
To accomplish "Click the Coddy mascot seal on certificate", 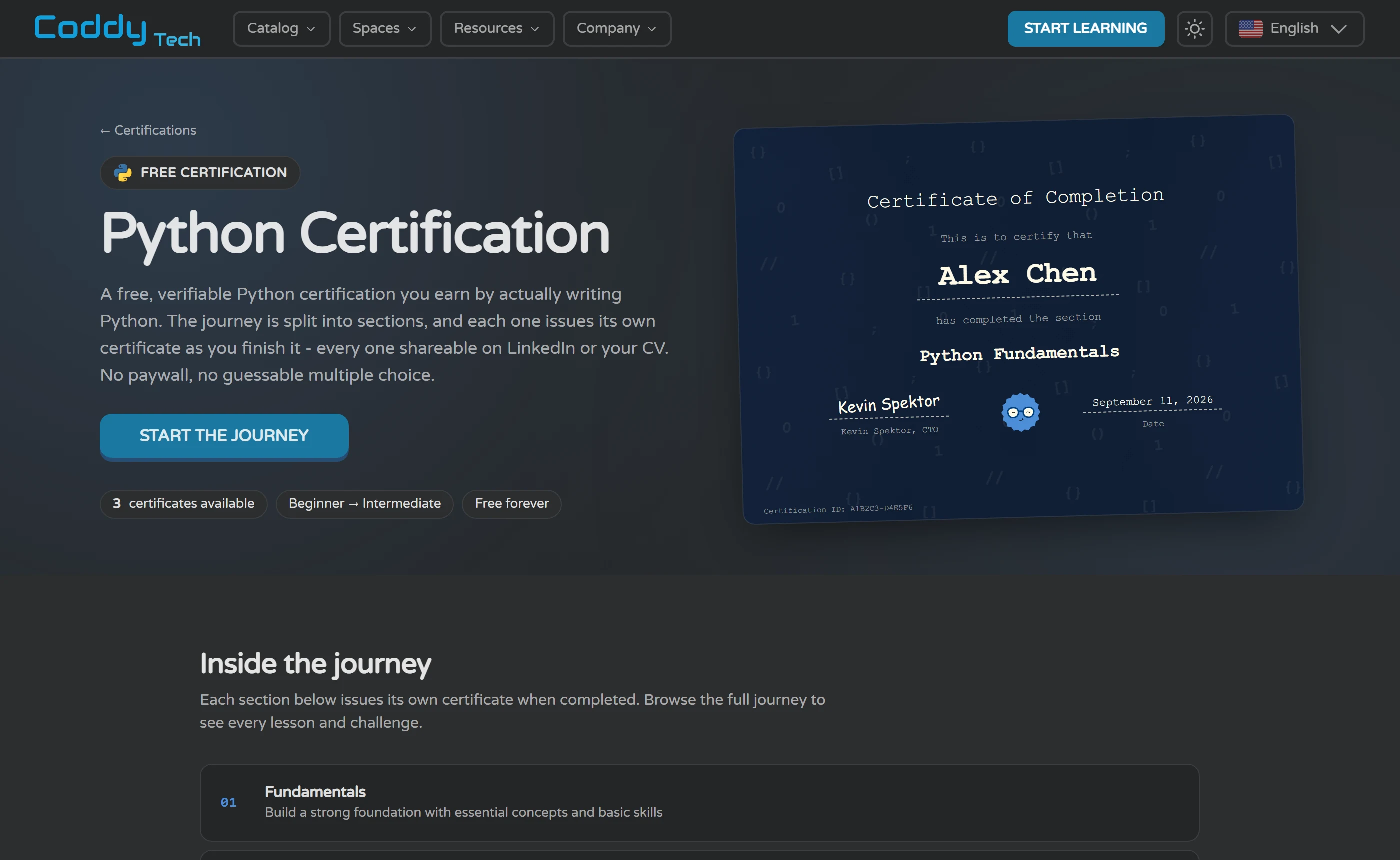I will tap(1020, 412).
